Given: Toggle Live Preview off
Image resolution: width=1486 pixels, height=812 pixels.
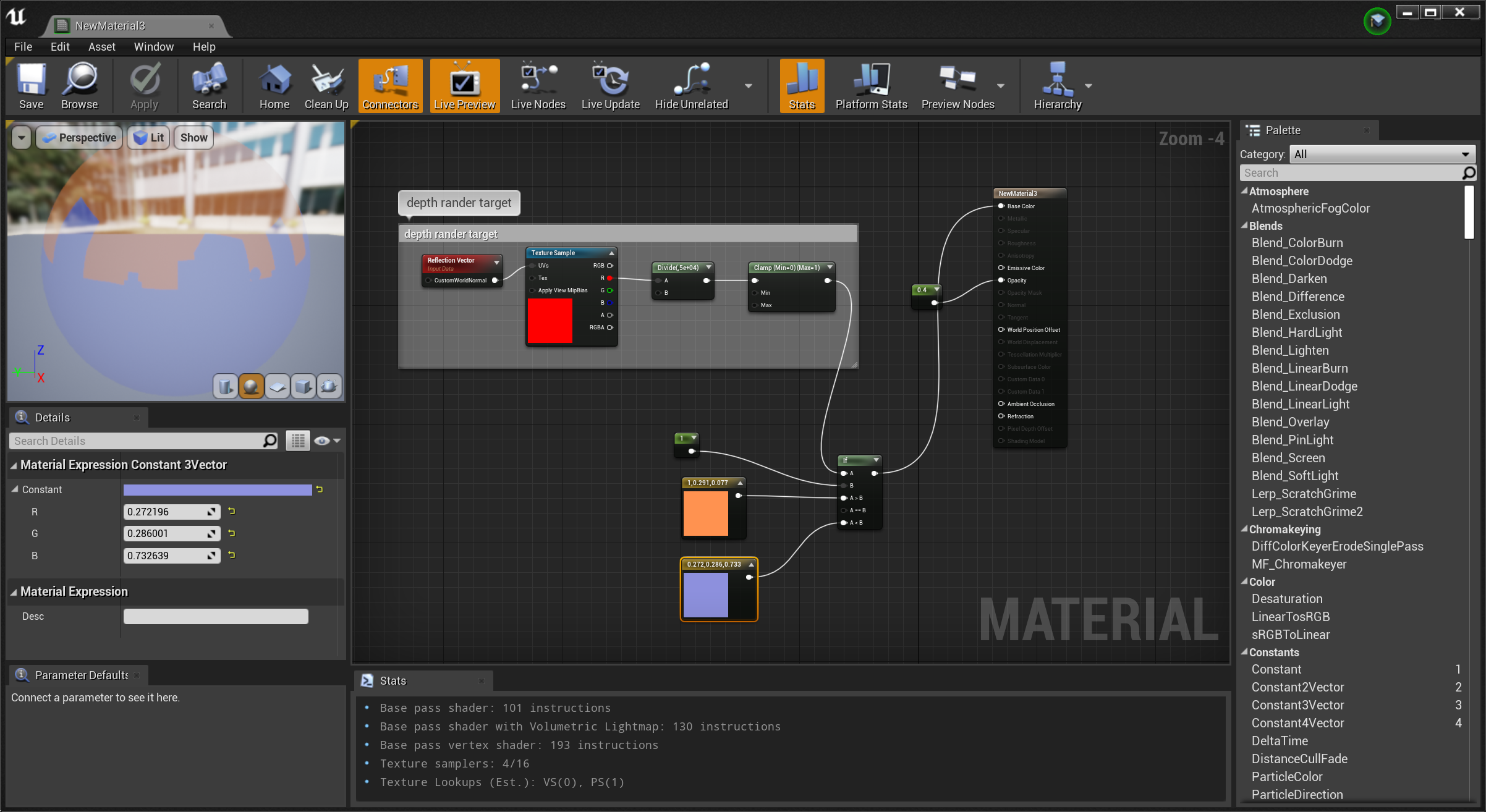Looking at the screenshot, I should coord(464,87).
